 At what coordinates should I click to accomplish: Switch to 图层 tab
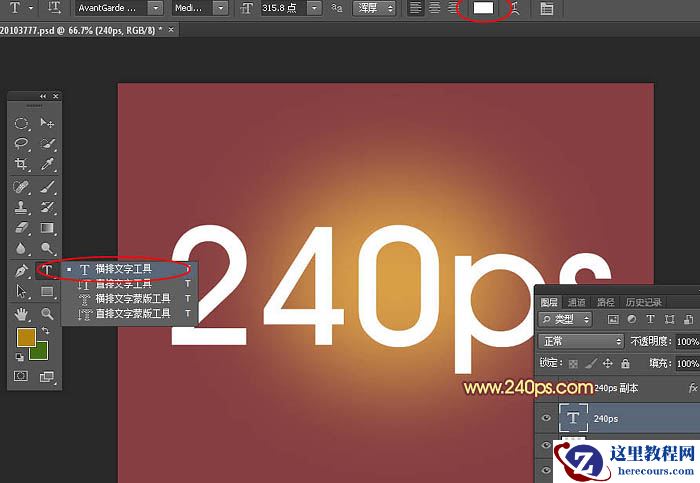(549, 302)
